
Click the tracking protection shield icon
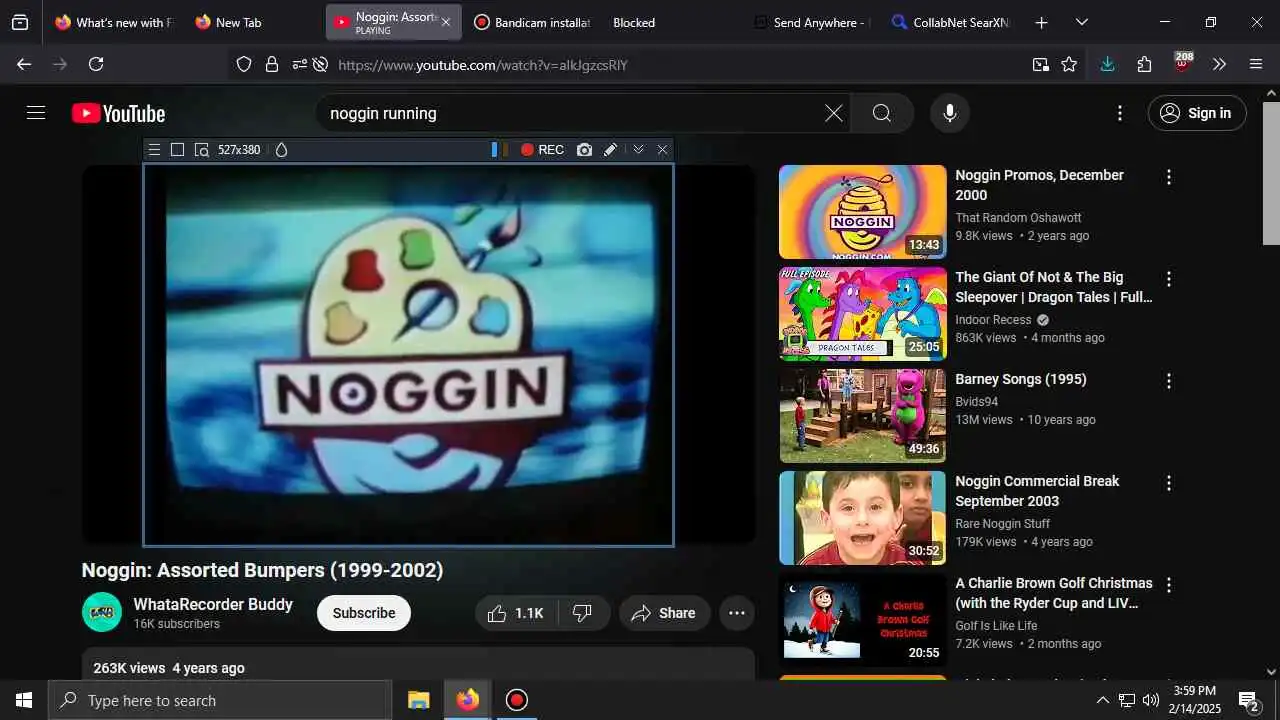244,64
